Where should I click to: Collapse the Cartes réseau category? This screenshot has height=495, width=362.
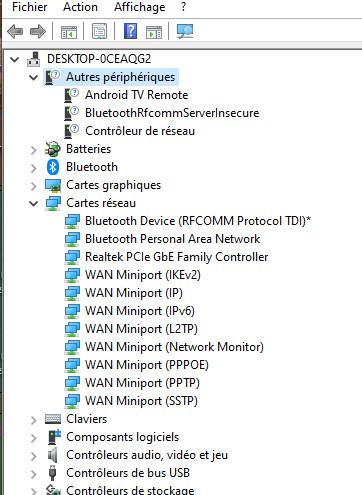(x=34, y=203)
